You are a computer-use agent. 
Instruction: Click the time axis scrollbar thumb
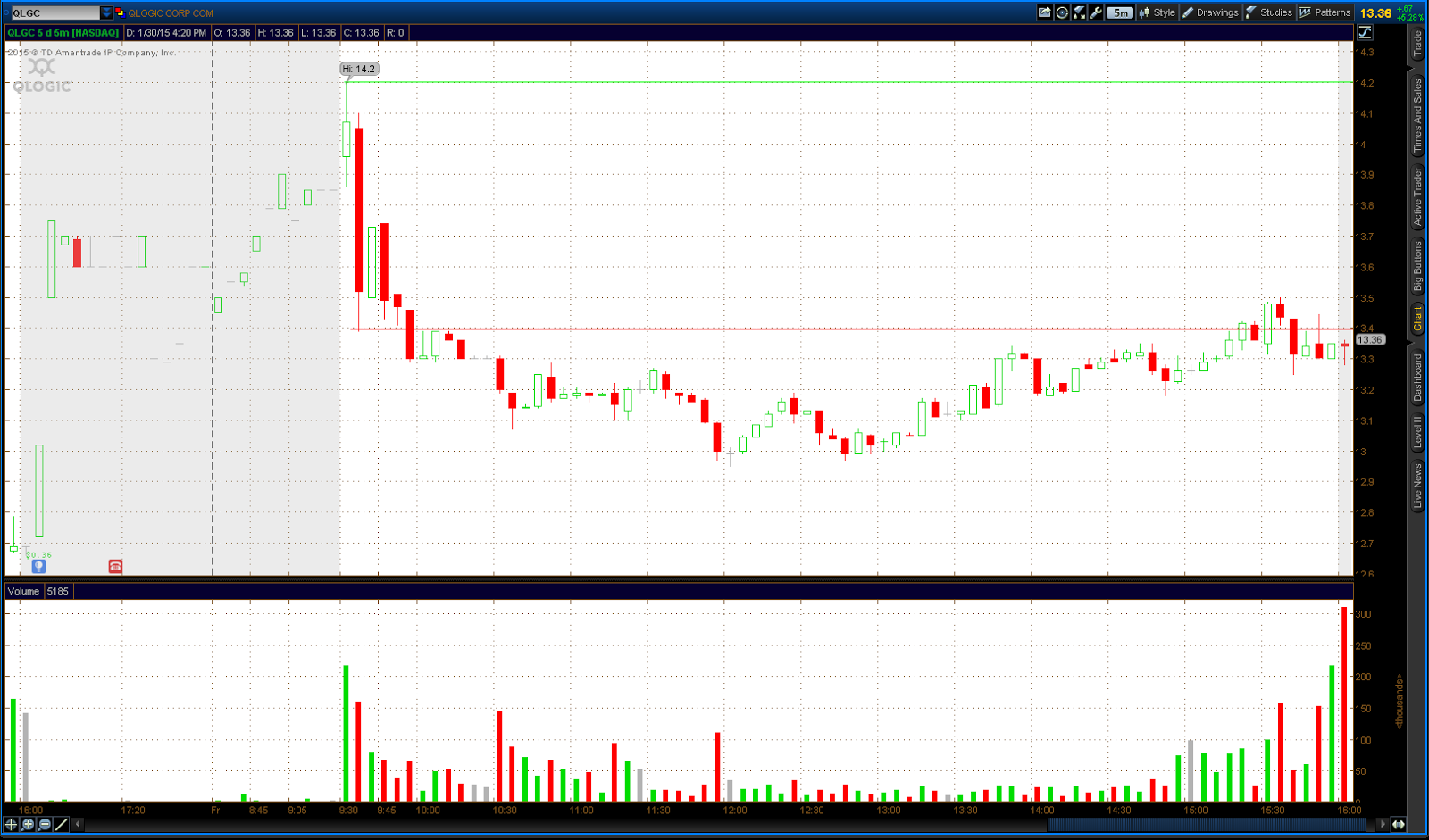pyautogui.click(x=1206, y=824)
